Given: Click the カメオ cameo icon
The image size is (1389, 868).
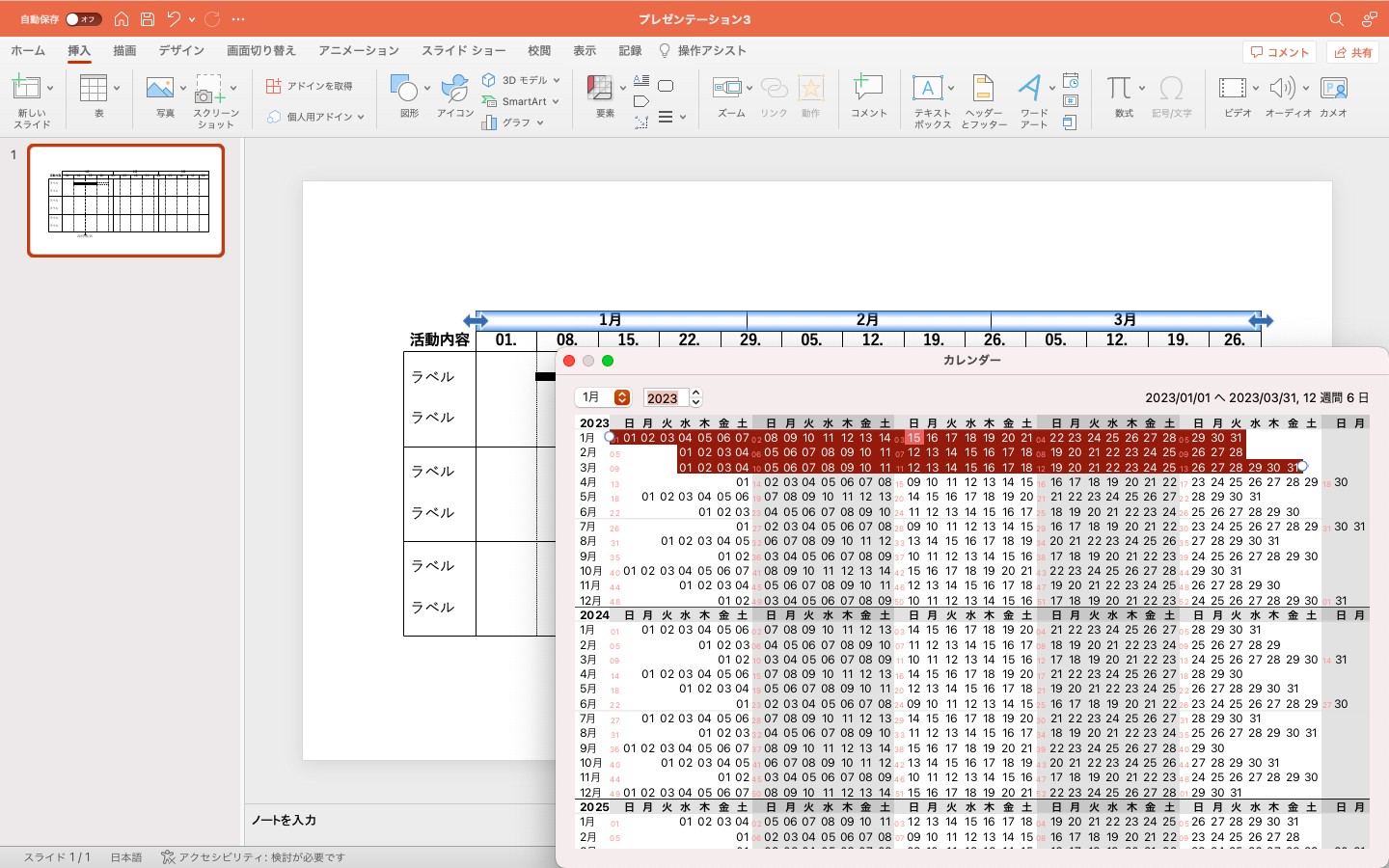Looking at the screenshot, I should [x=1333, y=88].
